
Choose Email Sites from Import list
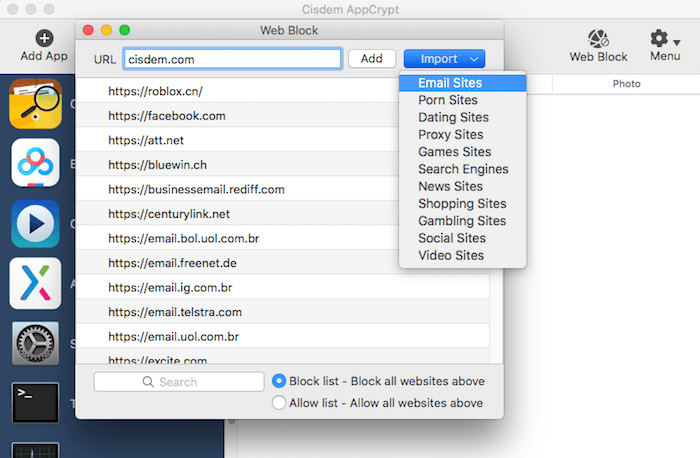pyautogui.click(x=462, y=83)
